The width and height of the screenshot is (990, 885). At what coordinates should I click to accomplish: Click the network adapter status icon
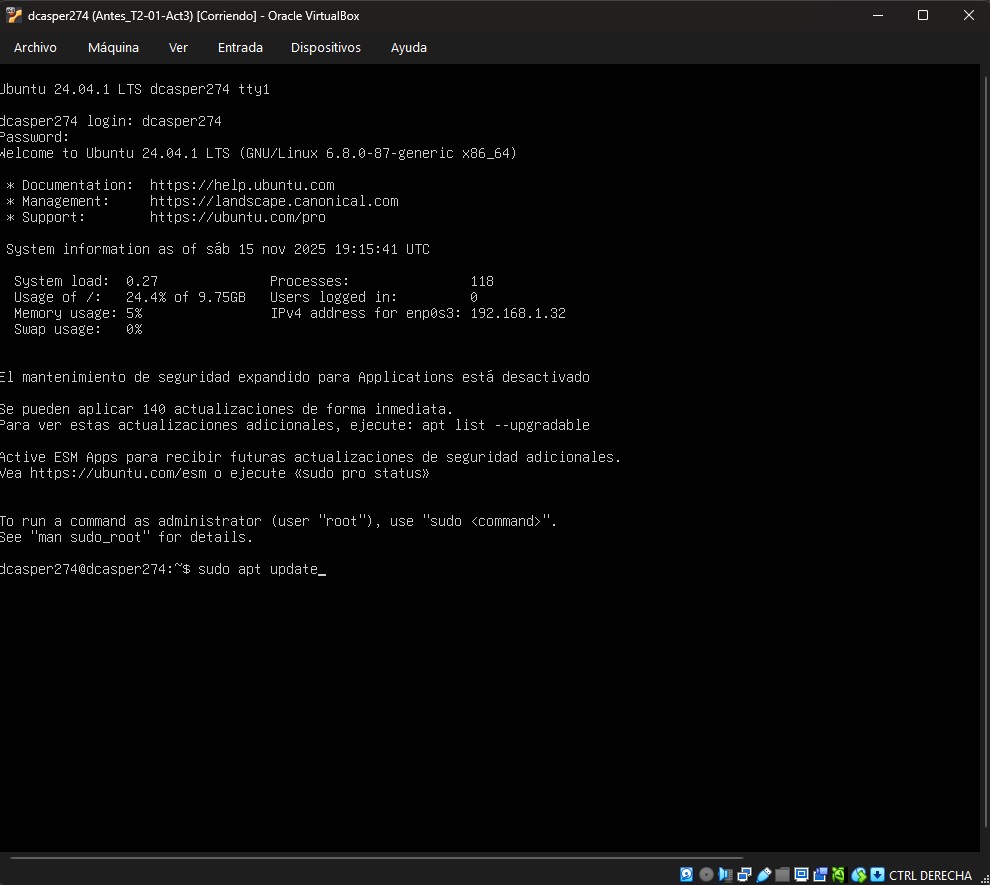[x=744, y=875]
